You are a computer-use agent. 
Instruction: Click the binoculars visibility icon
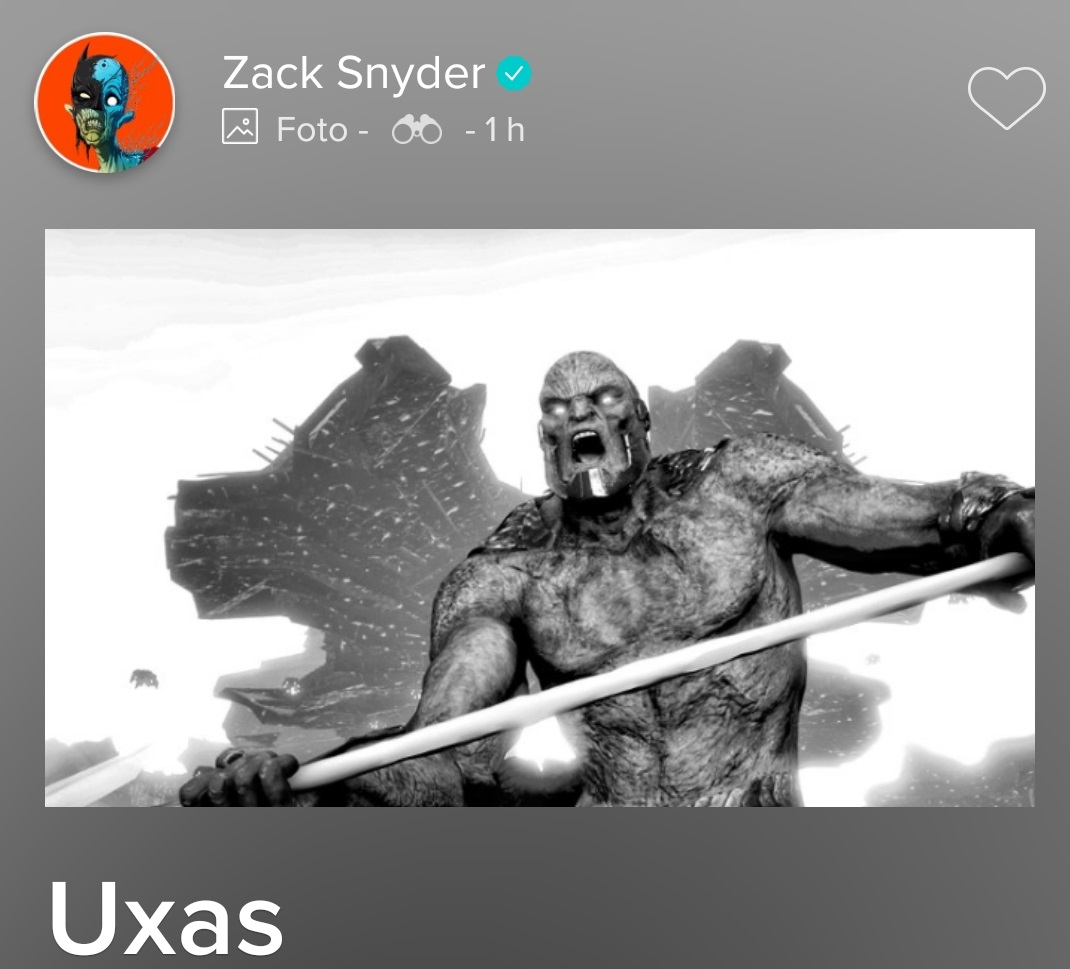(417, 130)
